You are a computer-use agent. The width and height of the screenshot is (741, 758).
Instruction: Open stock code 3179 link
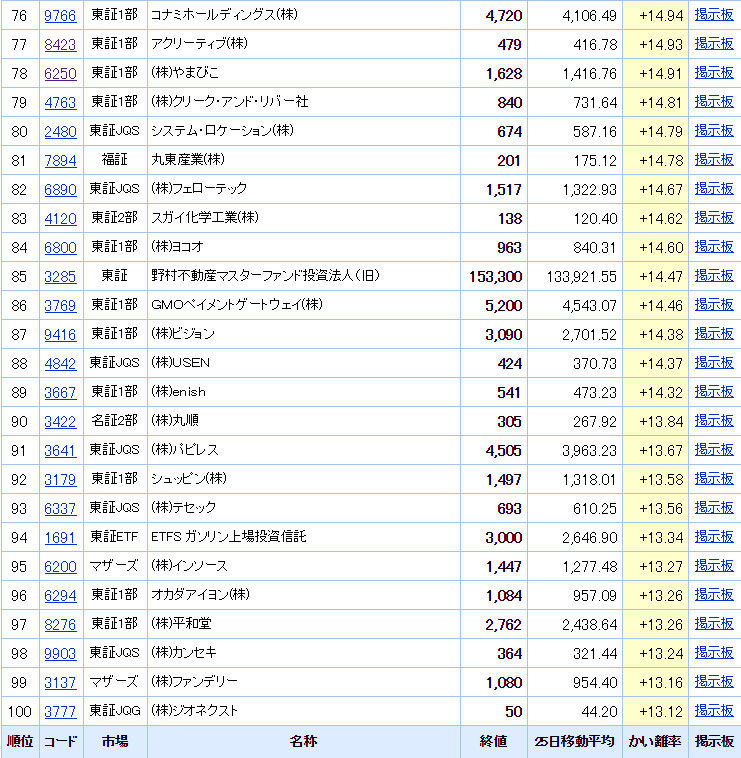[x=60, y=480]
